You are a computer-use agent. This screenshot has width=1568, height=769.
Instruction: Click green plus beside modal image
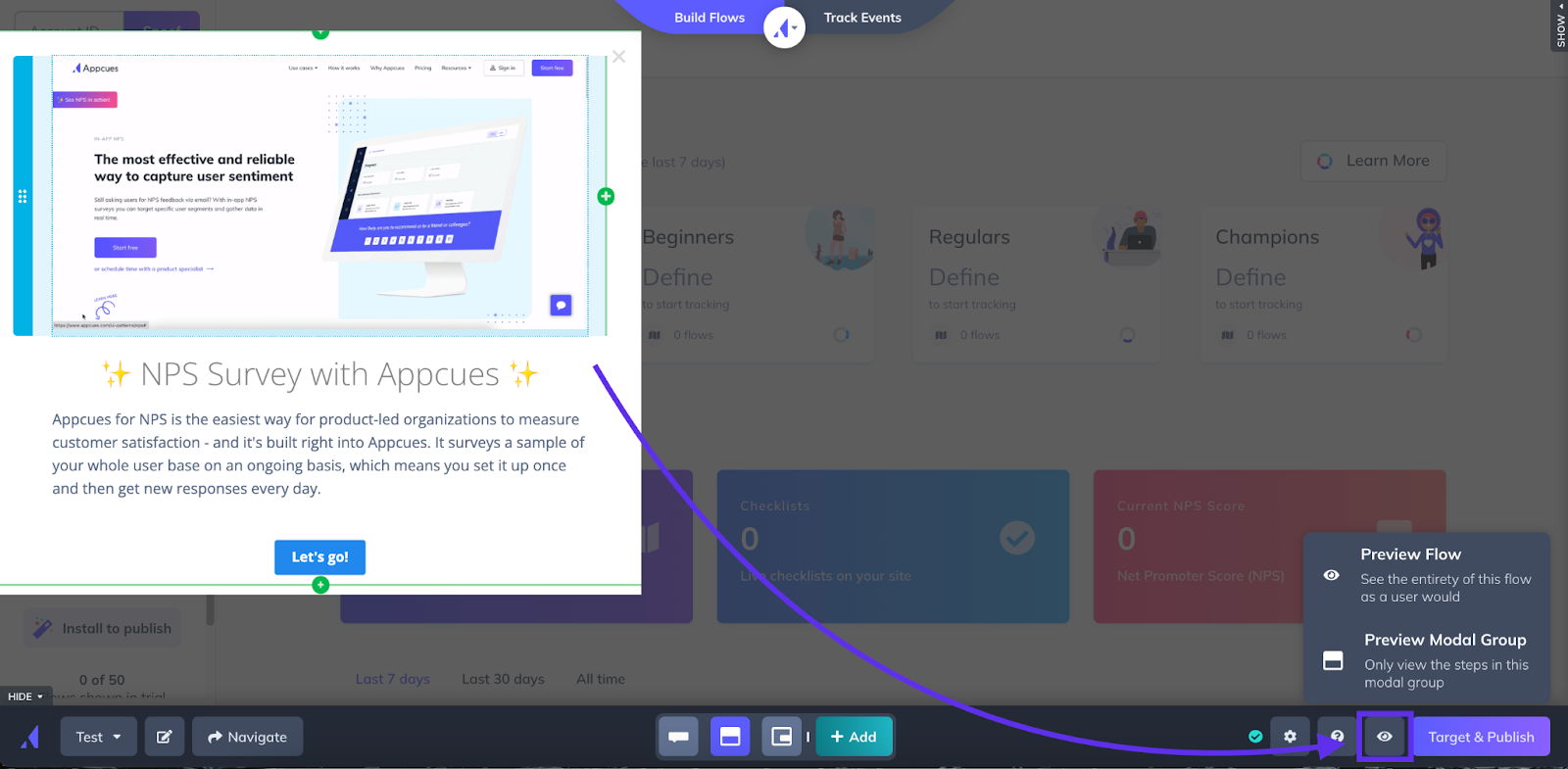606,196
